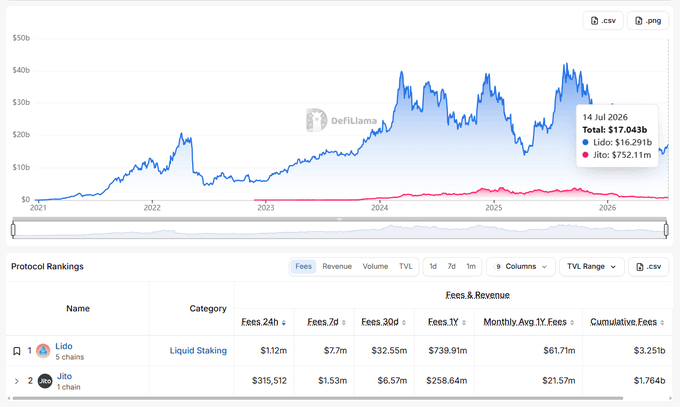Screen dimensions: 680x407
Task: Click Lido's $3.251b cumulative fees cell
Action: tap(649, 351)
